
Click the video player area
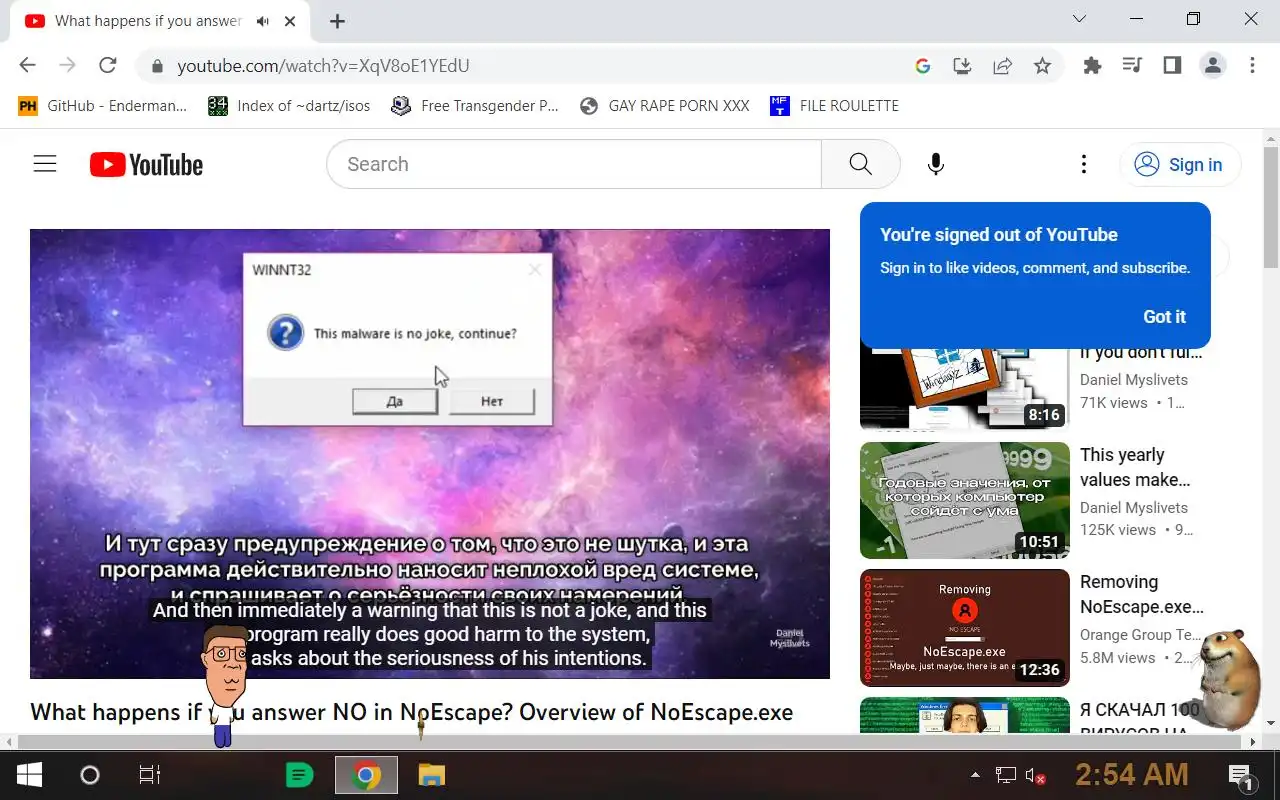coord(430,454)
